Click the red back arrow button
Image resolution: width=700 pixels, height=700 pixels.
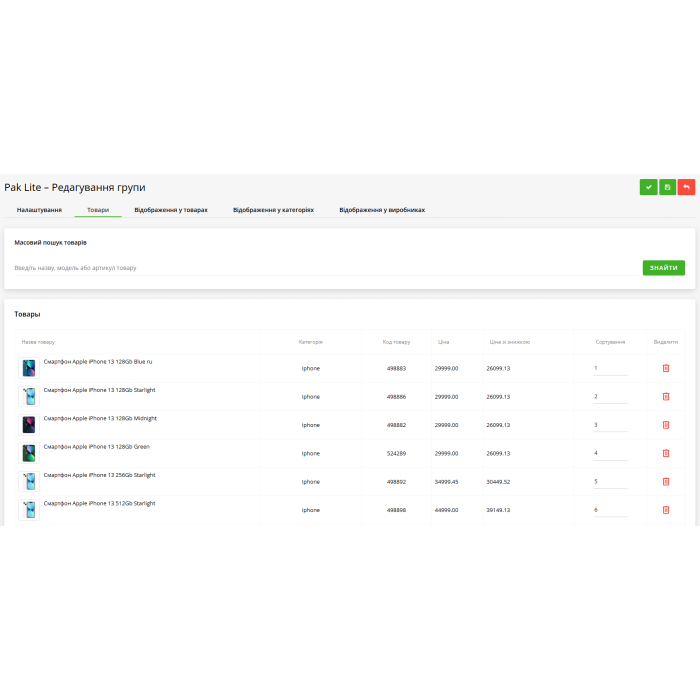tap(686, 187)
